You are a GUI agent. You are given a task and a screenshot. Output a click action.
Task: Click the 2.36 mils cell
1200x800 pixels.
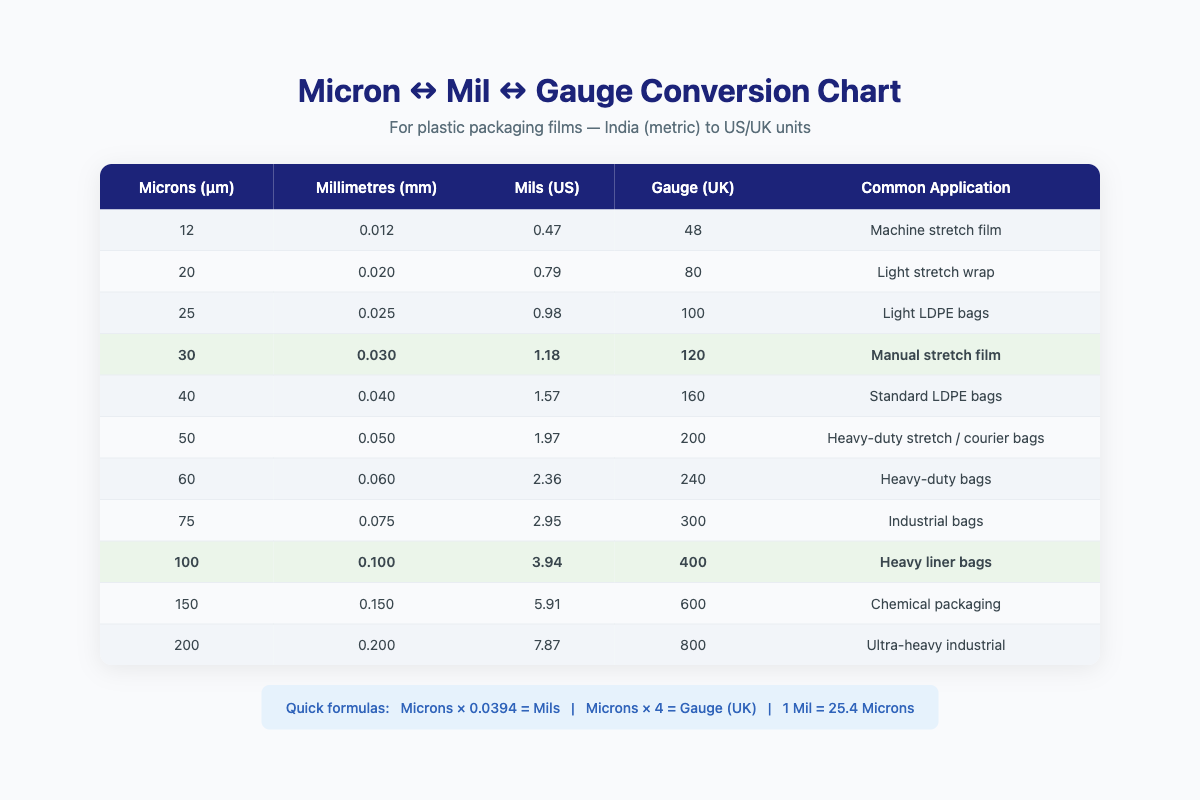[x=546, y=479]
